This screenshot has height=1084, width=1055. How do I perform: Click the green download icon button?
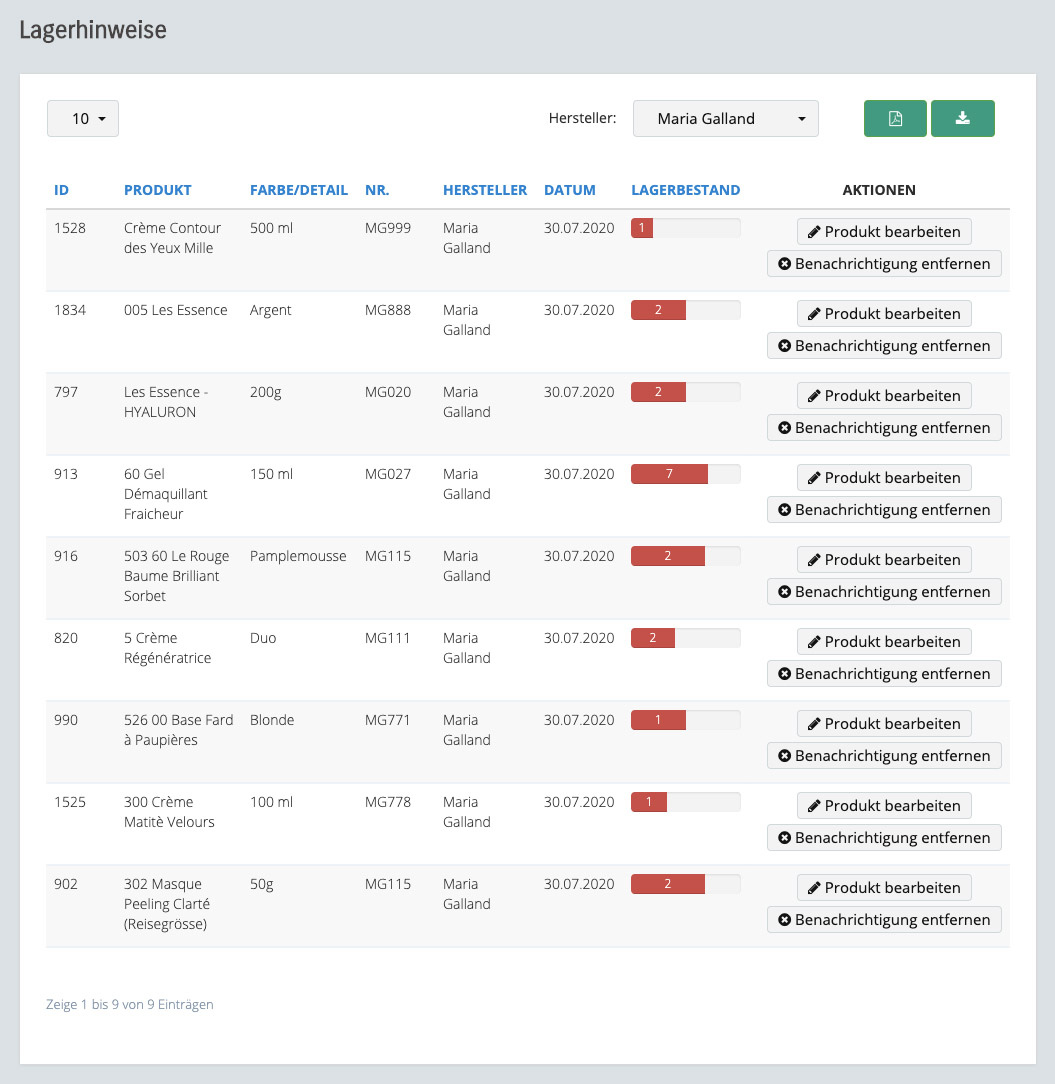(962, 118)
